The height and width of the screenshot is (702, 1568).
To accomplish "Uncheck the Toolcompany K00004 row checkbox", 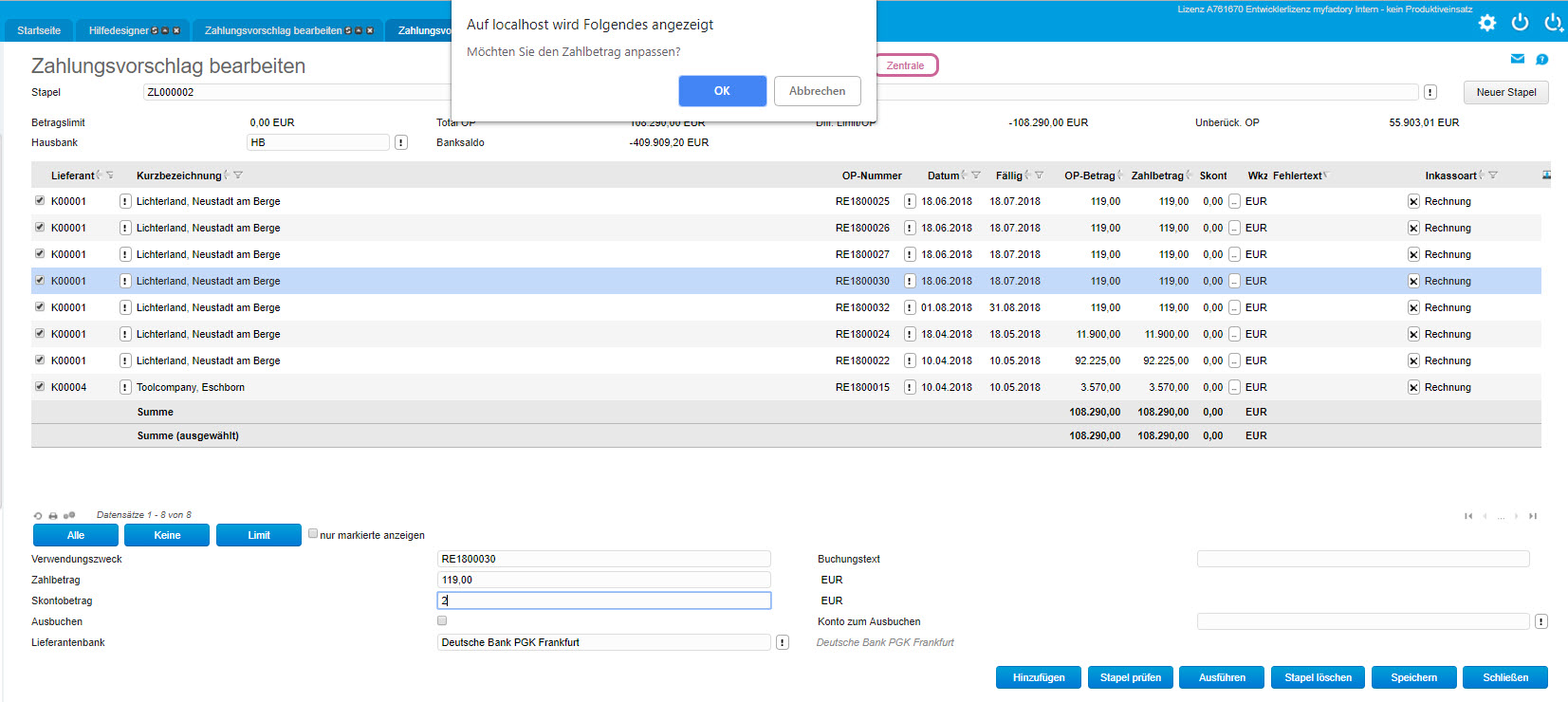I will click(x=40, y=386).
